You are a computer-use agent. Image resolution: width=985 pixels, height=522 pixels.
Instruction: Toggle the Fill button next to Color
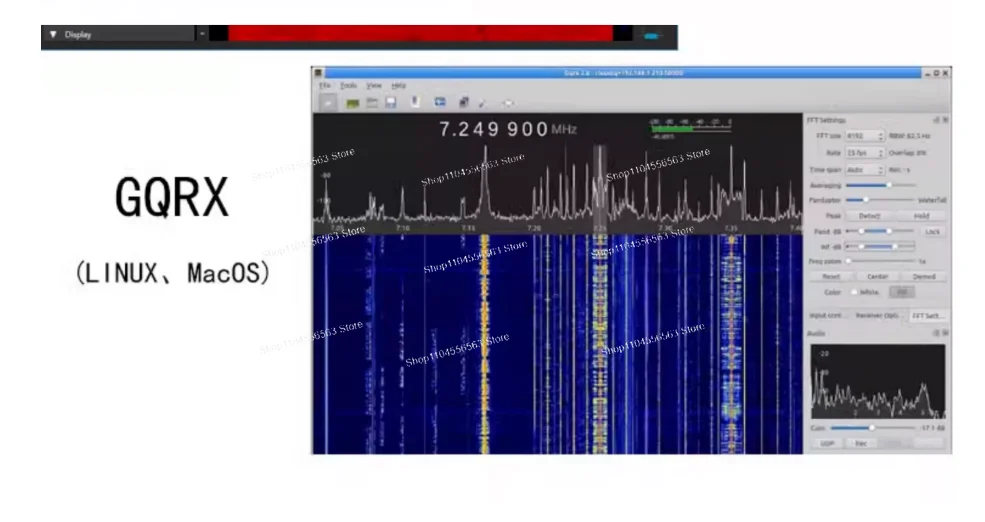[x=901, y=292]
